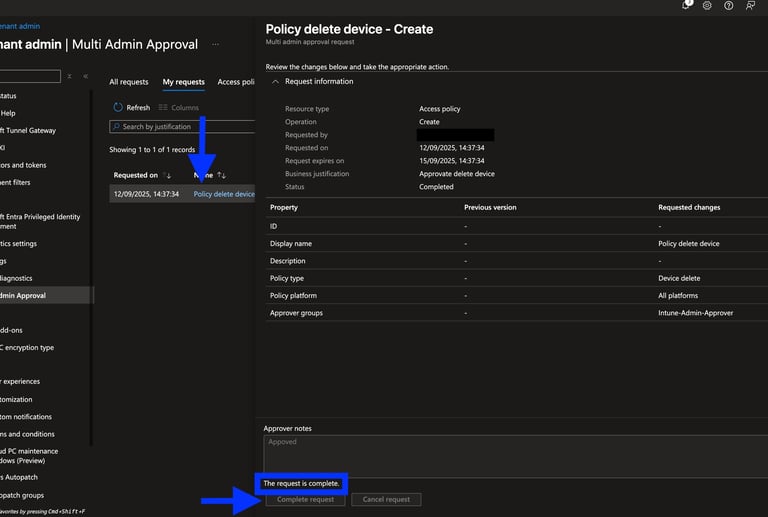
Task: Collapse the Request information section
Action: coord(275,82)
